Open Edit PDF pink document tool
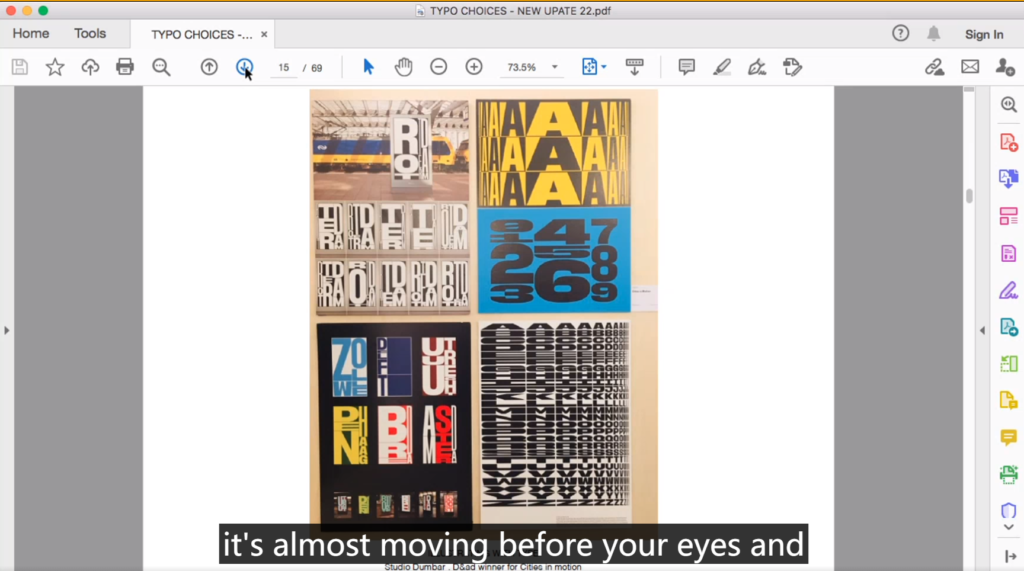The width and height of the screenshot is (1024, 571). coord(1008,253)
